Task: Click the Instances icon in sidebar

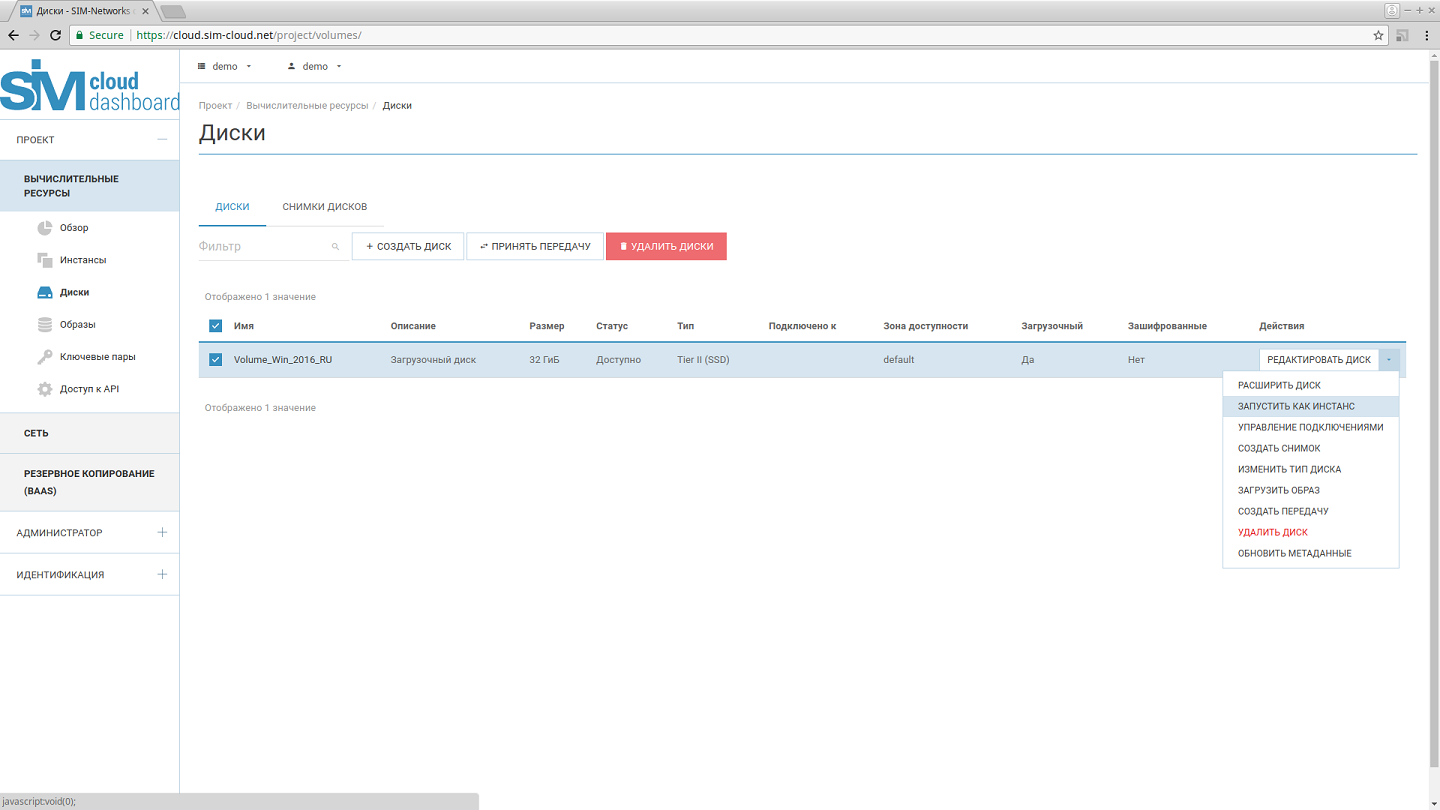Action: tap(44, 260)
